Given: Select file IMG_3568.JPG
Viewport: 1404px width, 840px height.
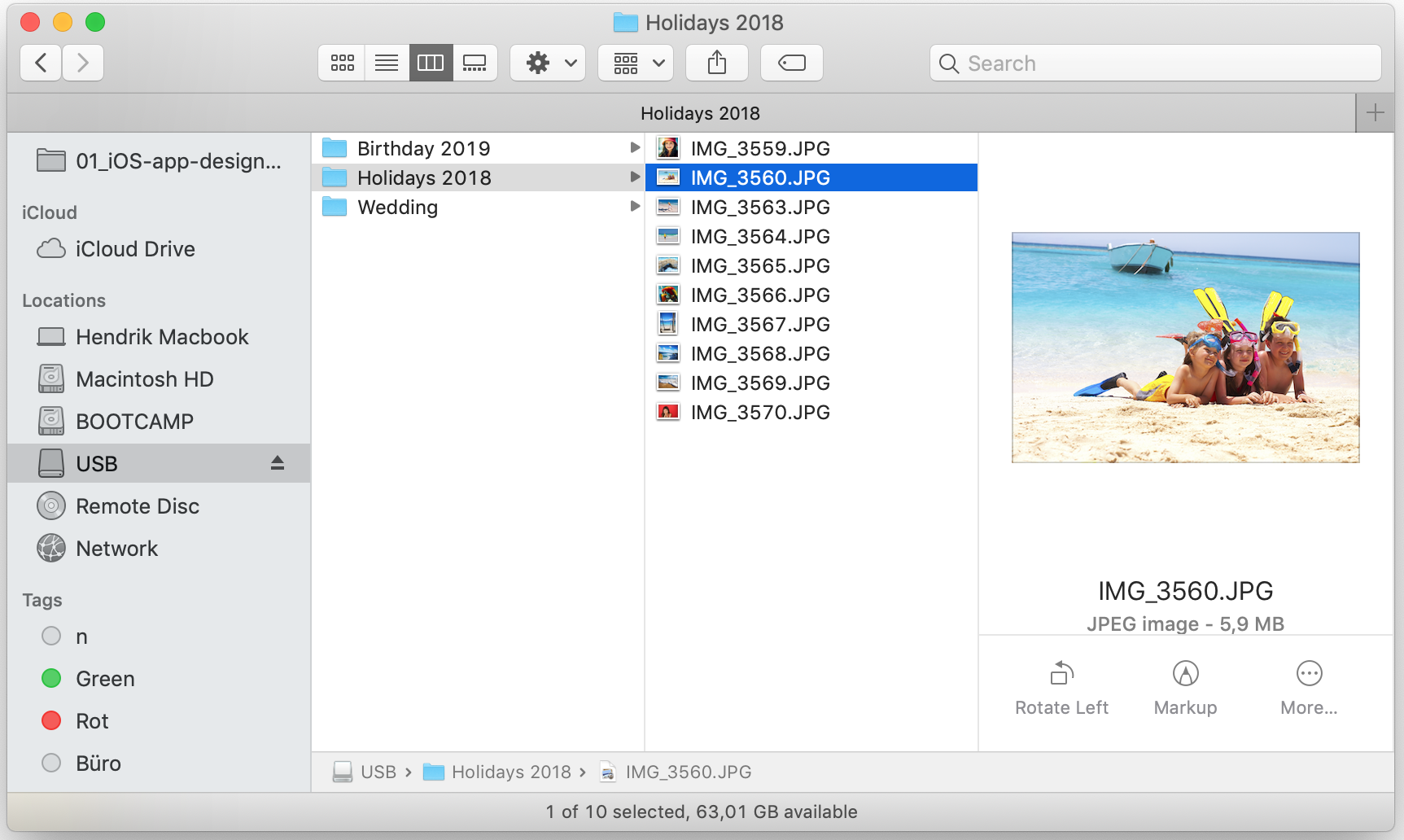Looking at the screenshot, I should point(811,353).
